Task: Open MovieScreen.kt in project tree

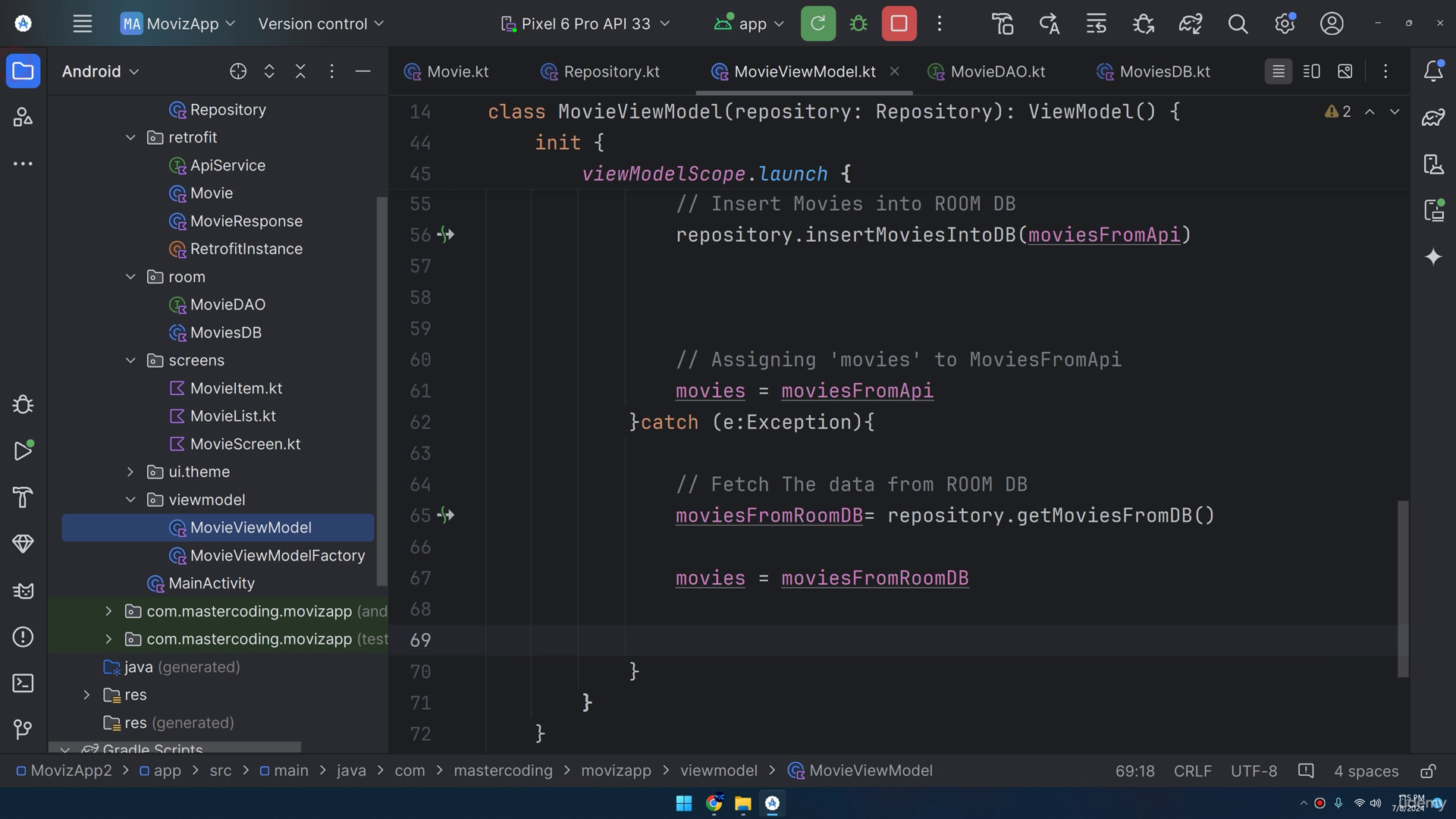Action: [245, 444]
